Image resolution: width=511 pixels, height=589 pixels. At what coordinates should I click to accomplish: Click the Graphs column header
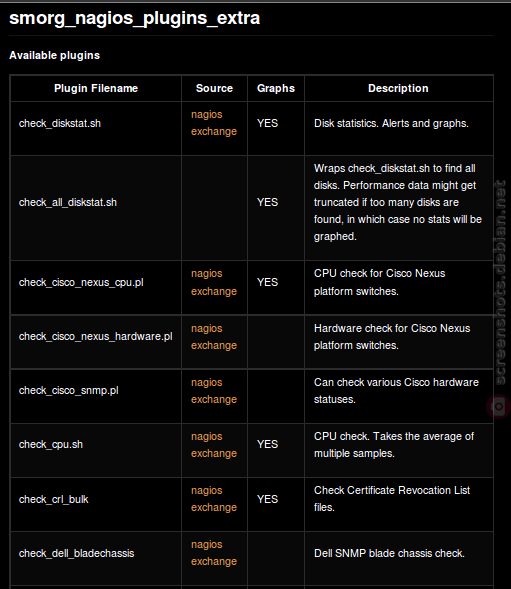pos(276,88)
